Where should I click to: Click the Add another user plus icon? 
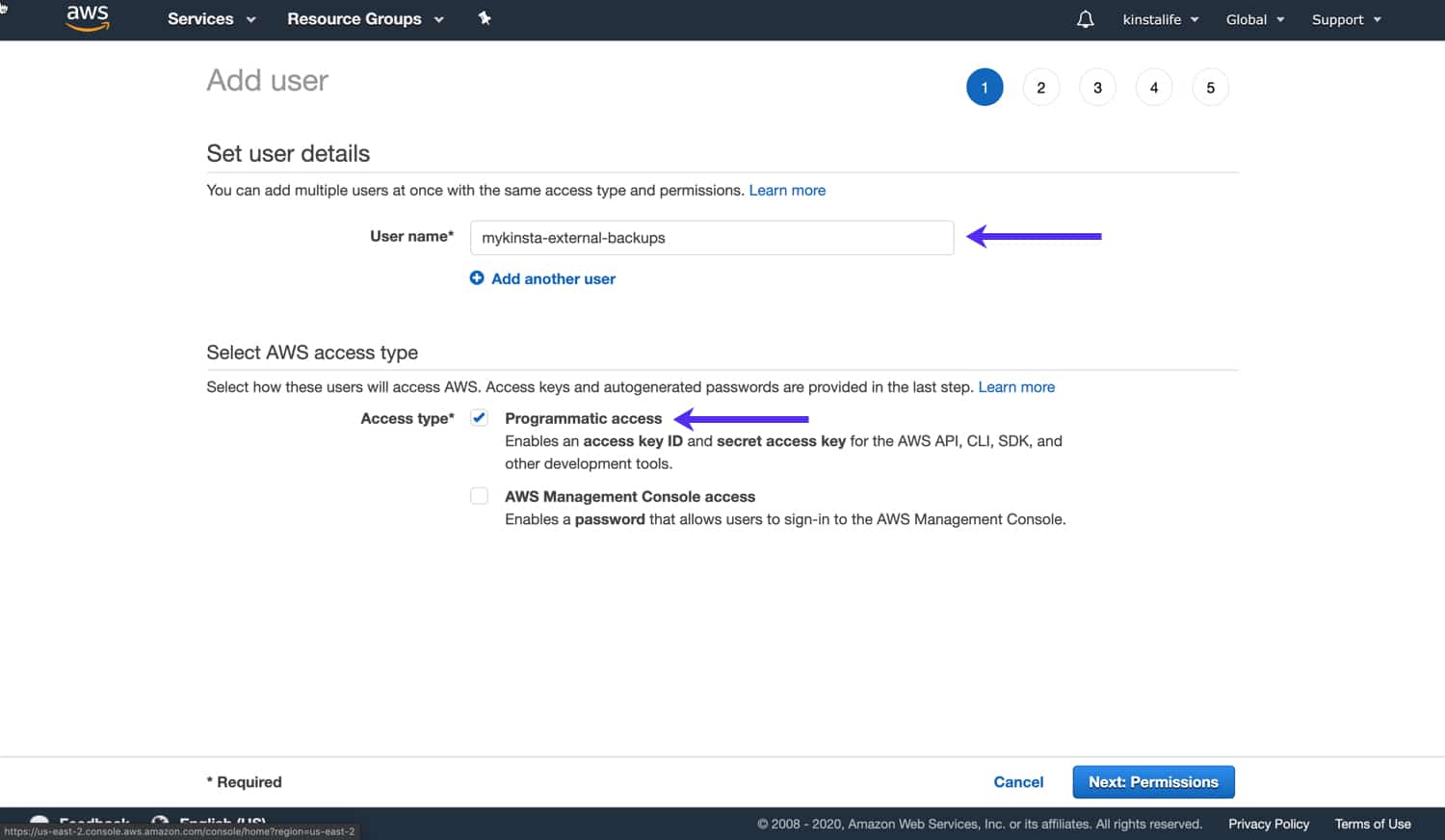477,278
